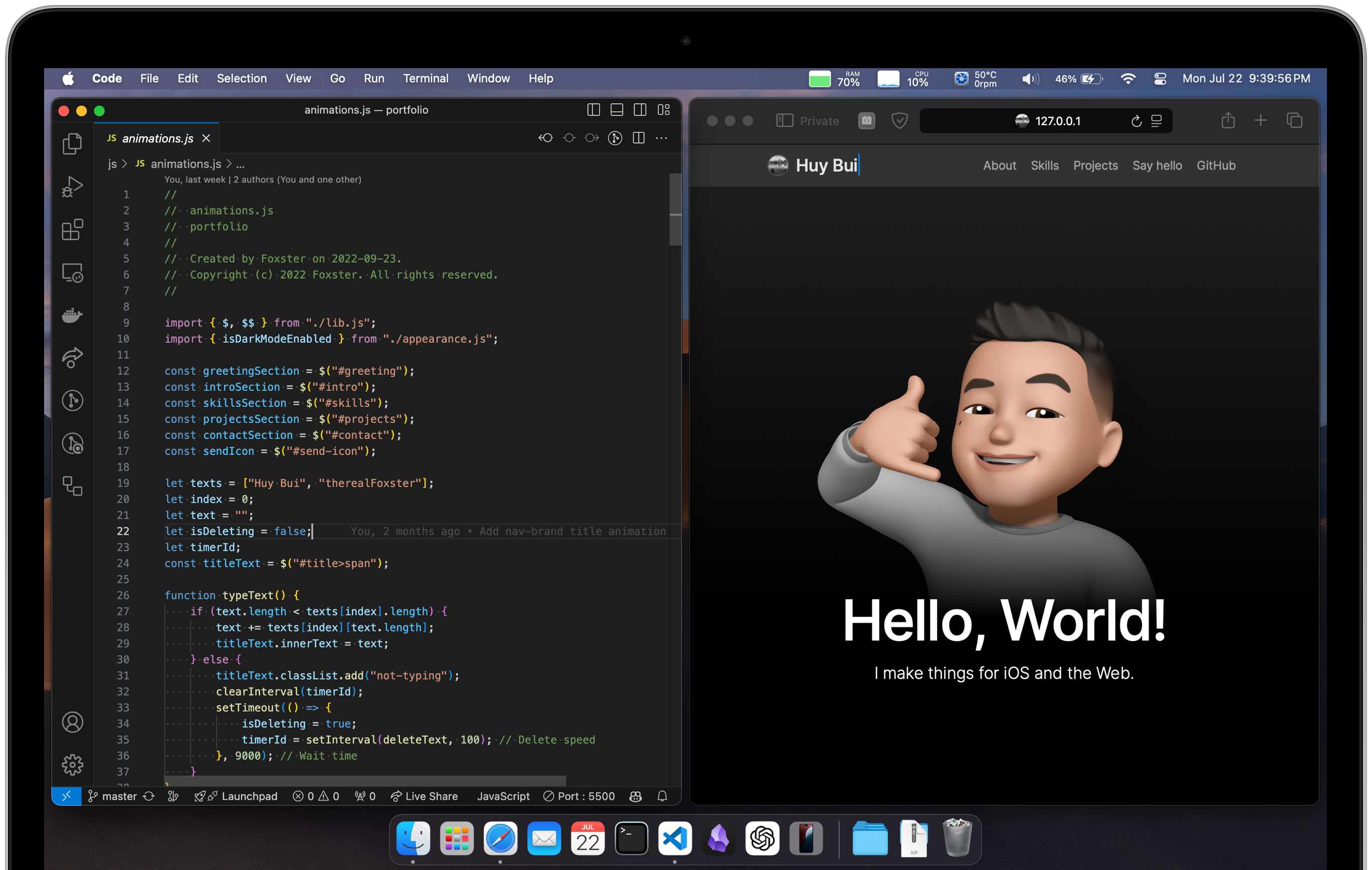
Task: Split the editor to the right
Action: coord(638,138)
